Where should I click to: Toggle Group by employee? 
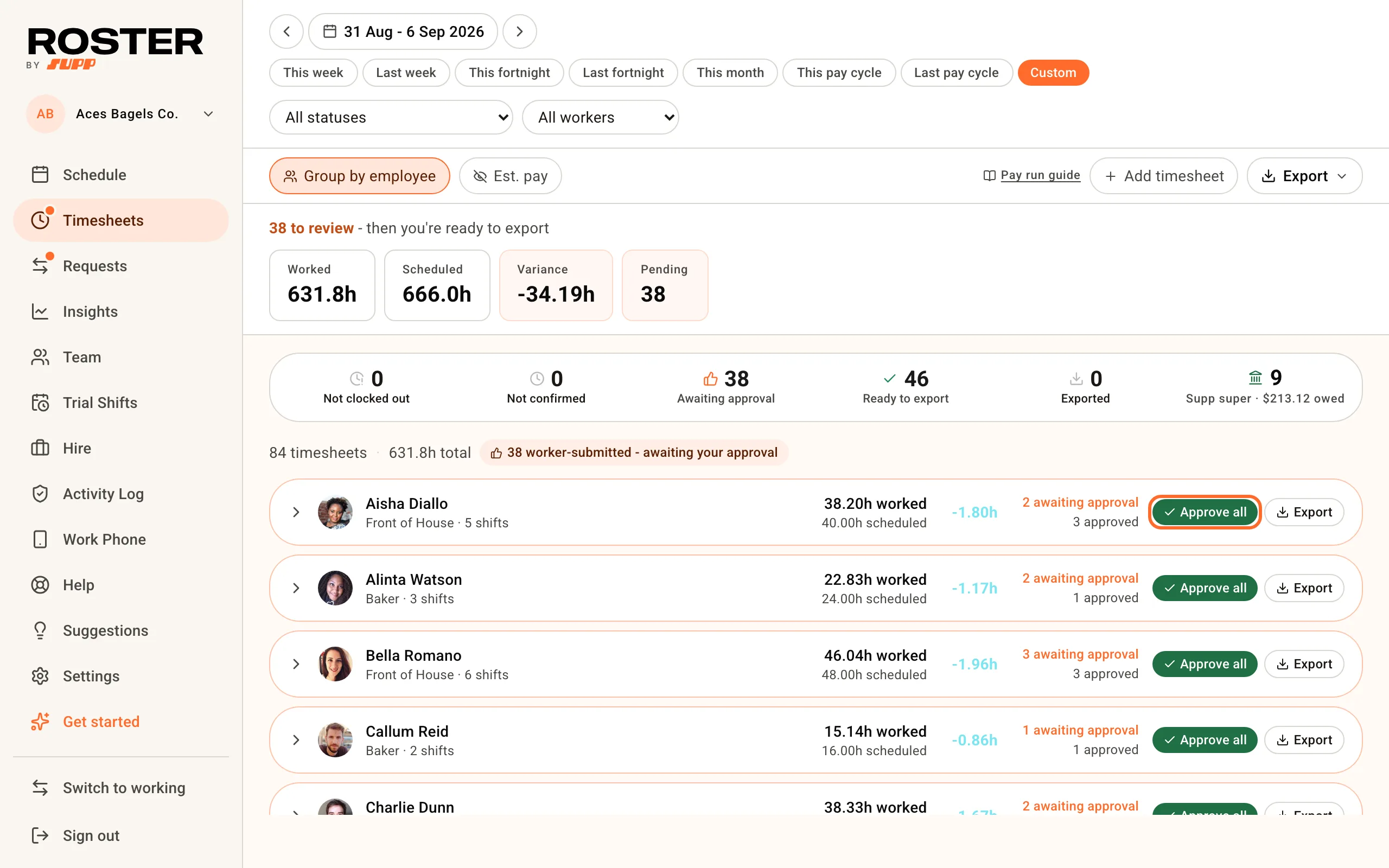pyautogui.click(x=359, y=176)
